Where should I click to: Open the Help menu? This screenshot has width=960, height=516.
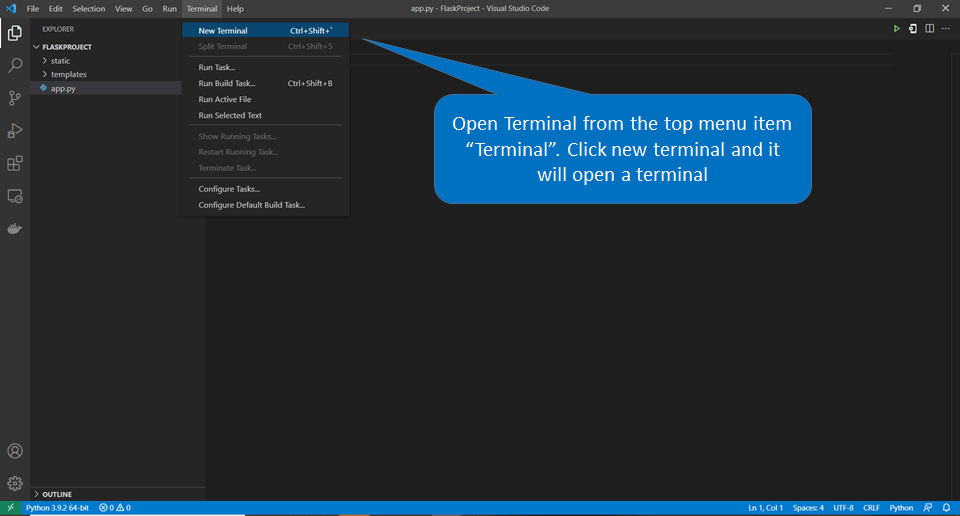(235, 9)
